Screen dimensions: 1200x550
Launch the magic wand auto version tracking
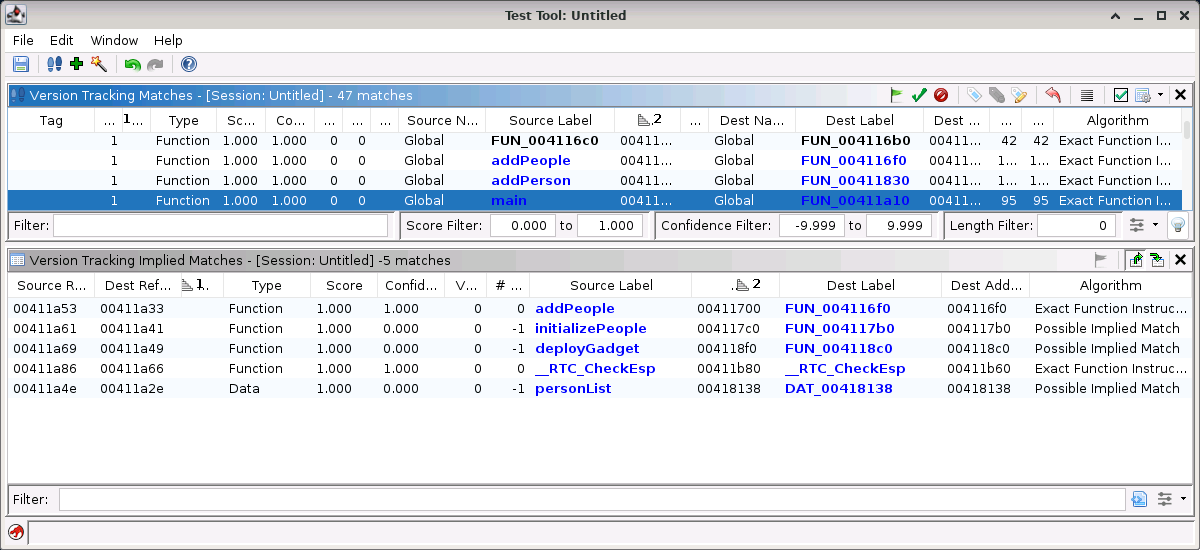click(98, 64)
